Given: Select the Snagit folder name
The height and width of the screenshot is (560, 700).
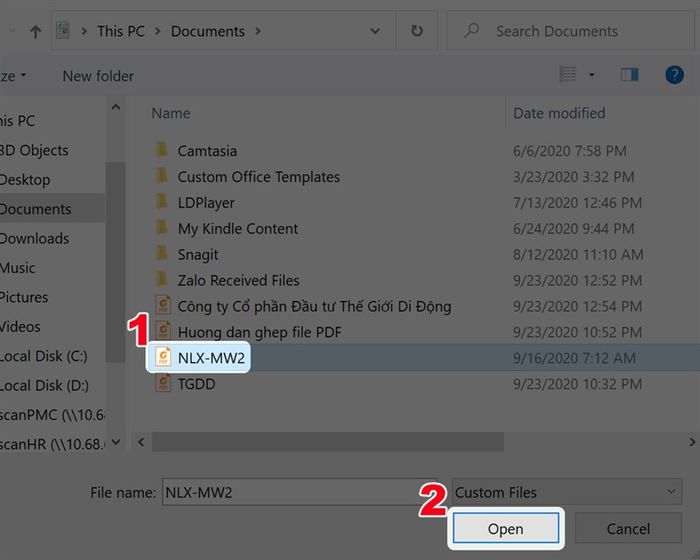Looking at the screenshot, I should coord(198,255).
